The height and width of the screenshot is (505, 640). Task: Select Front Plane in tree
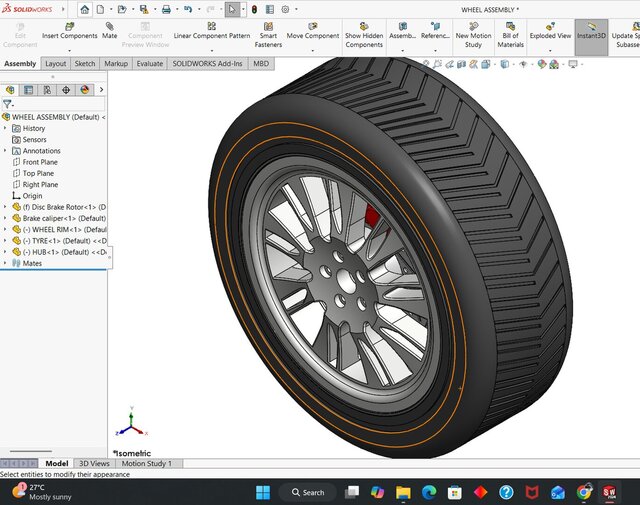(x=35, y=162)
